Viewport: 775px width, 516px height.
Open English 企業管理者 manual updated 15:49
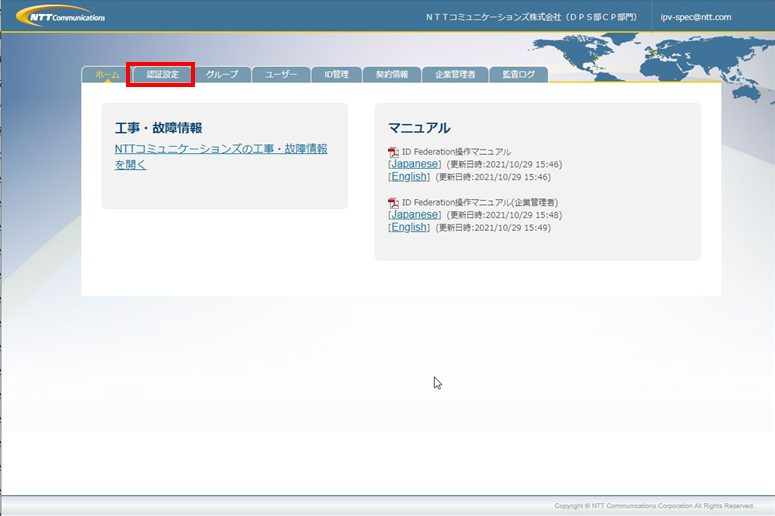point(409,227)
